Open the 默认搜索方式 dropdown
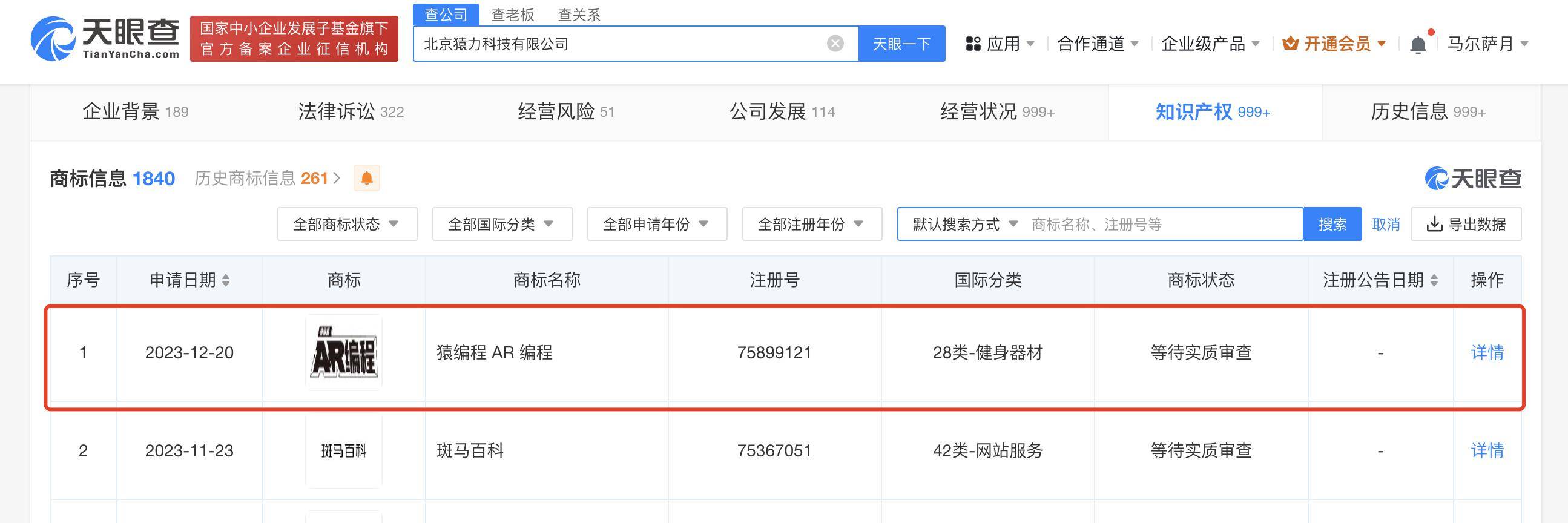1568x523 pixels. [x=965, y=224]
